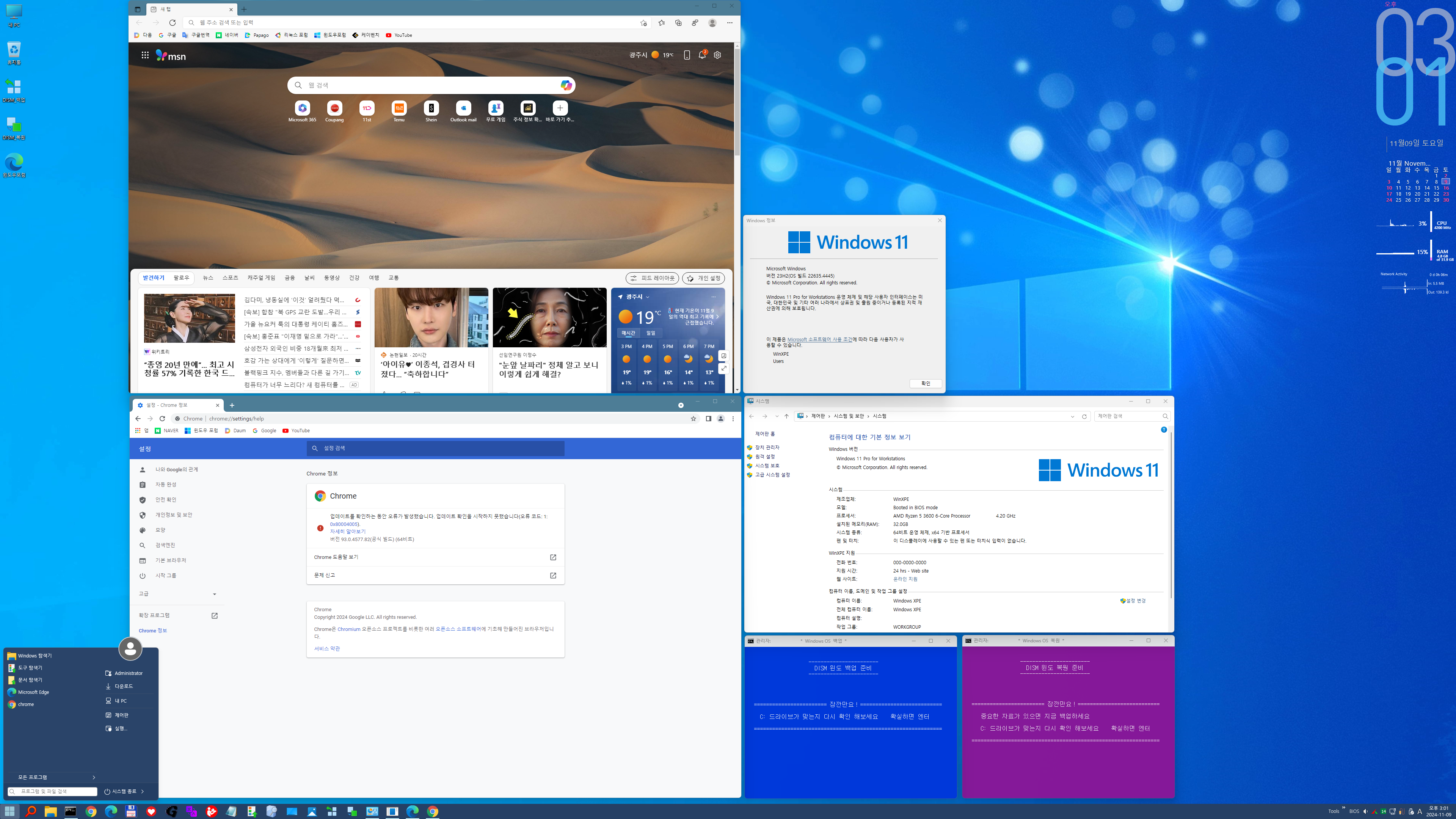Open File Explorer from taskbar
The width and height of the screenshot is (1456, 819).
coord(51,812)
